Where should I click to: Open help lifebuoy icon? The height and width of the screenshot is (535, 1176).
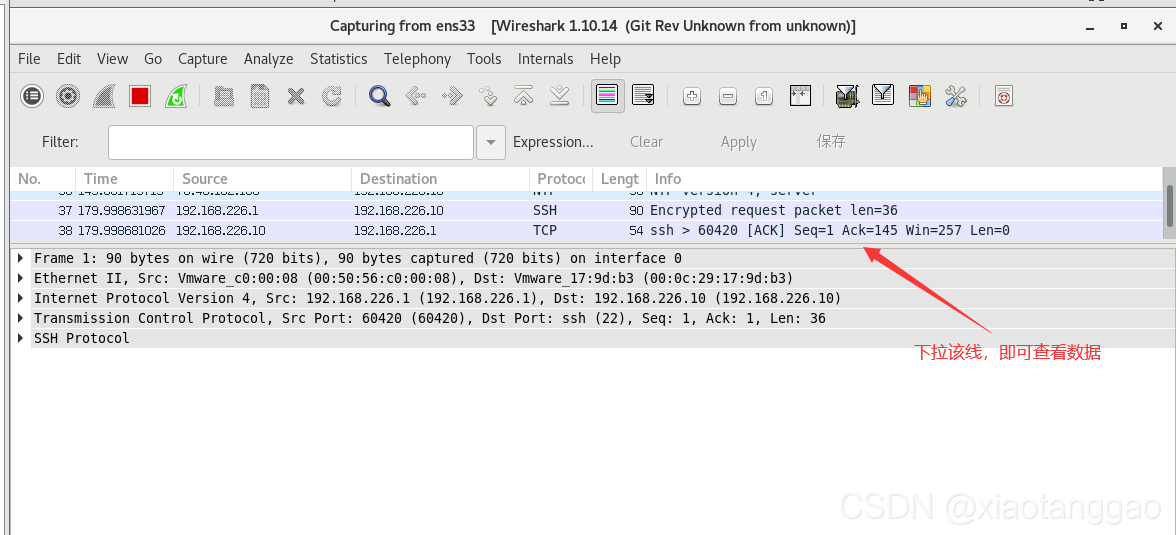1004,96
